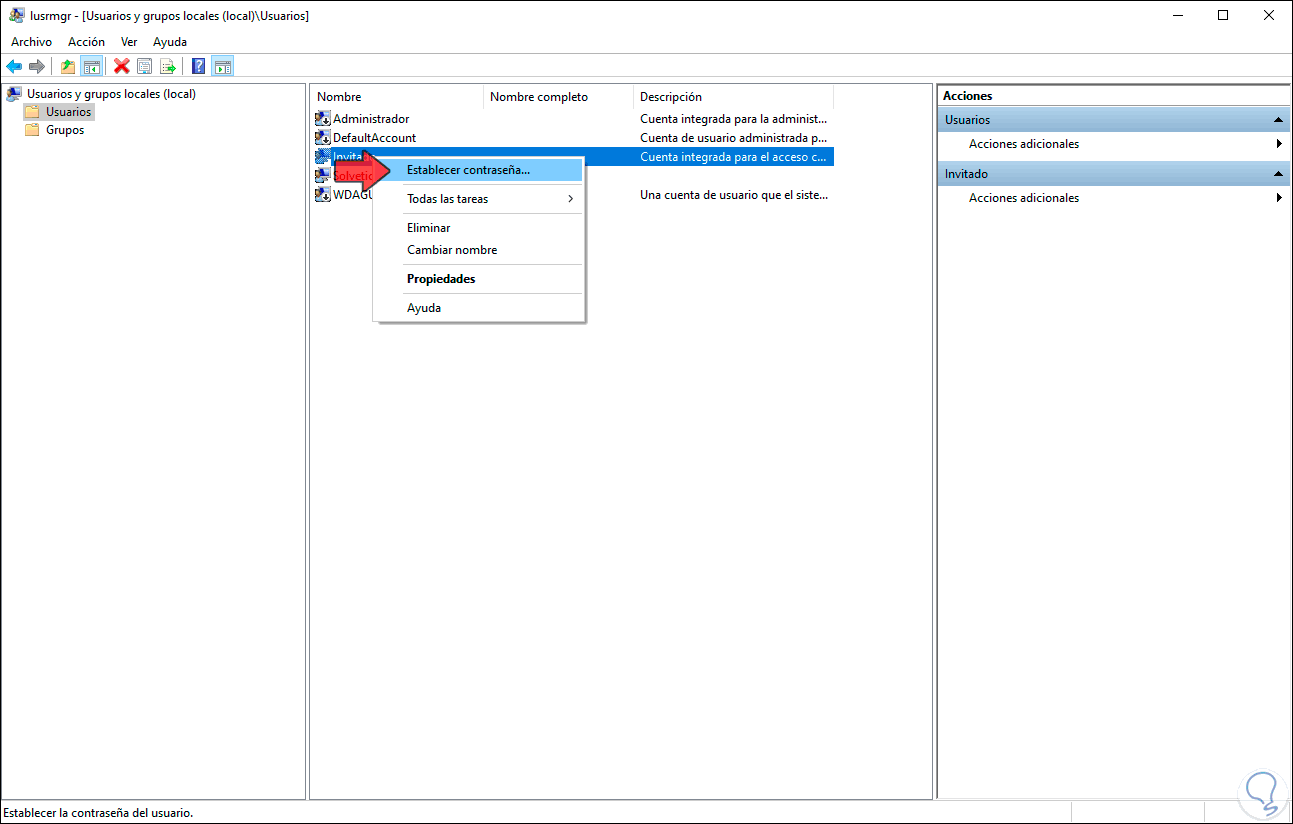Select Cambiar nombre from the context menu

478,250
